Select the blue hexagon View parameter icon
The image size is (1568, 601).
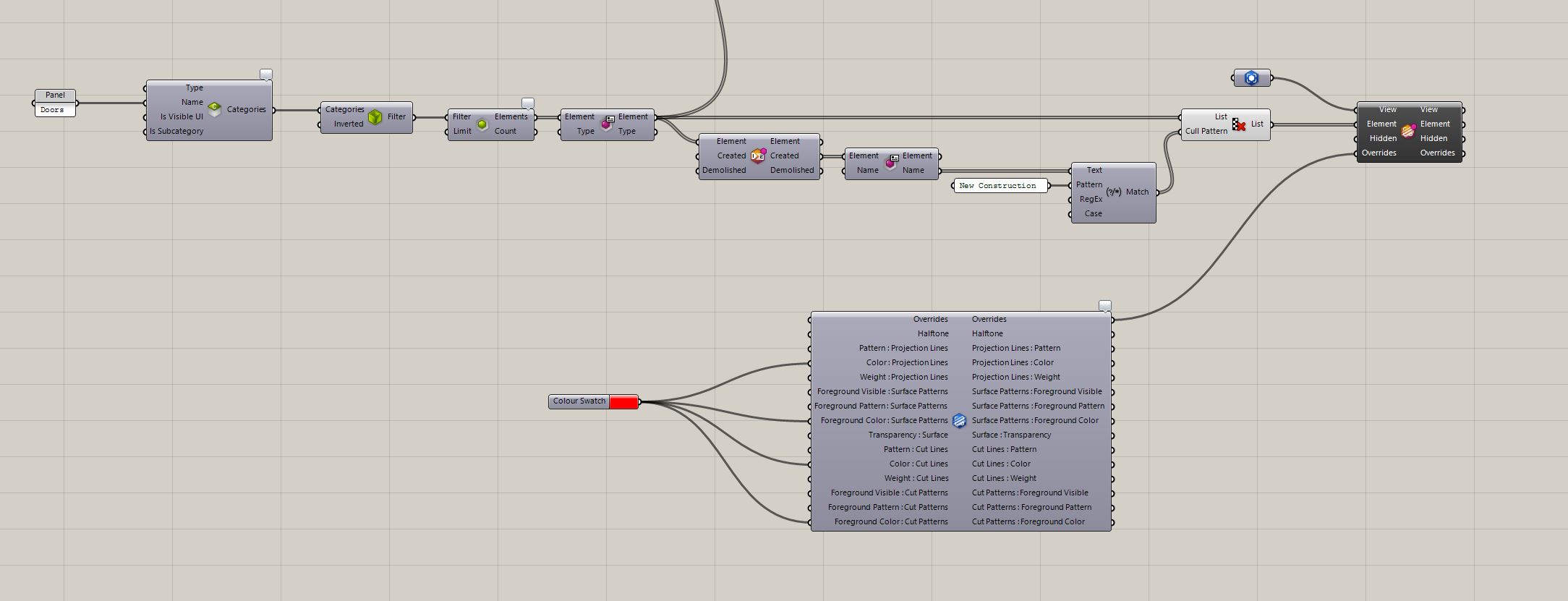tap(1252, 78)
